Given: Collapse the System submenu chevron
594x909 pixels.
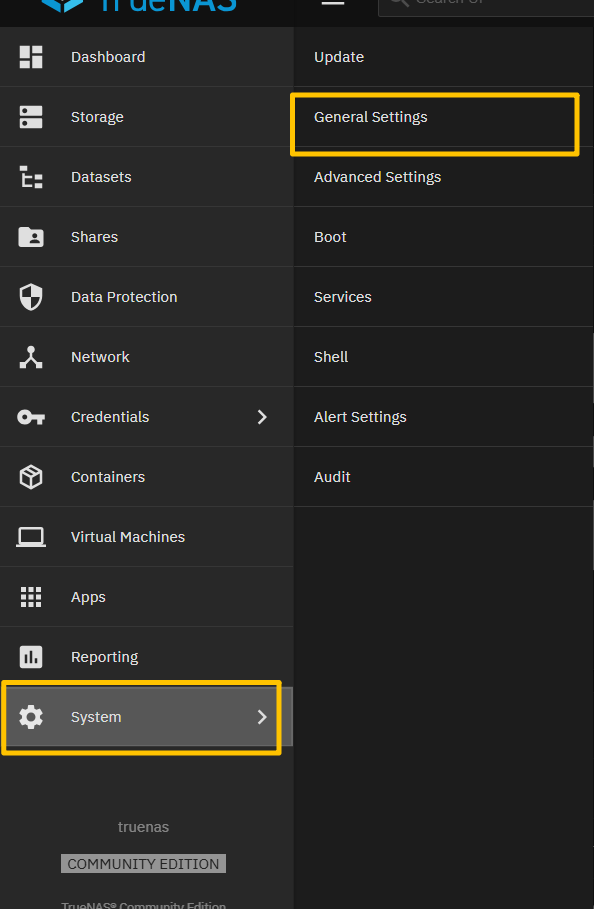Looking at the screenshot, I should click(x=262, y=717).
